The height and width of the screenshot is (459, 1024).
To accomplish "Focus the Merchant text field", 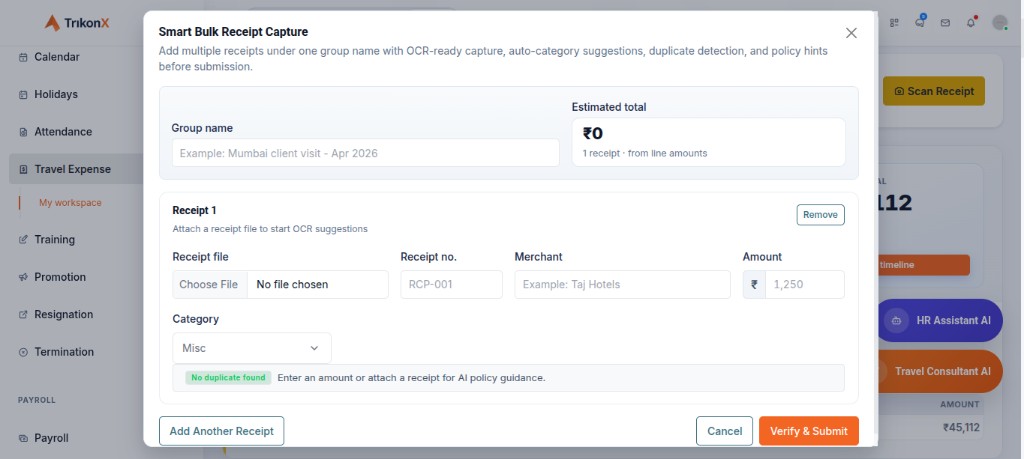I will click(622, 285).
